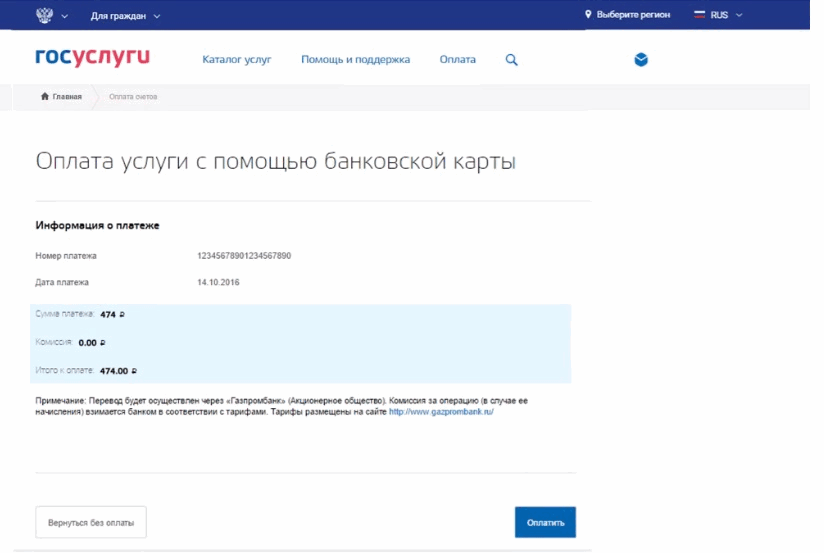Navigate to the 'Главная' breadcrumb link

coord(66,96)
